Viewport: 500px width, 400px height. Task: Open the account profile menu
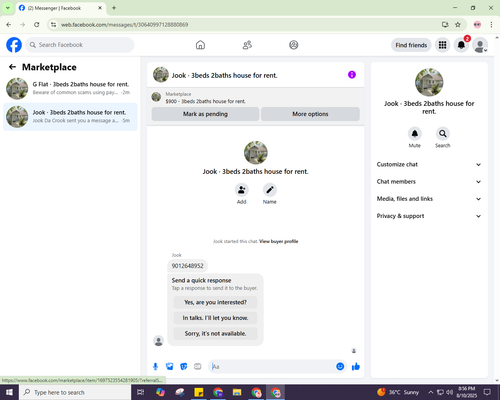(x=480, y=45)
